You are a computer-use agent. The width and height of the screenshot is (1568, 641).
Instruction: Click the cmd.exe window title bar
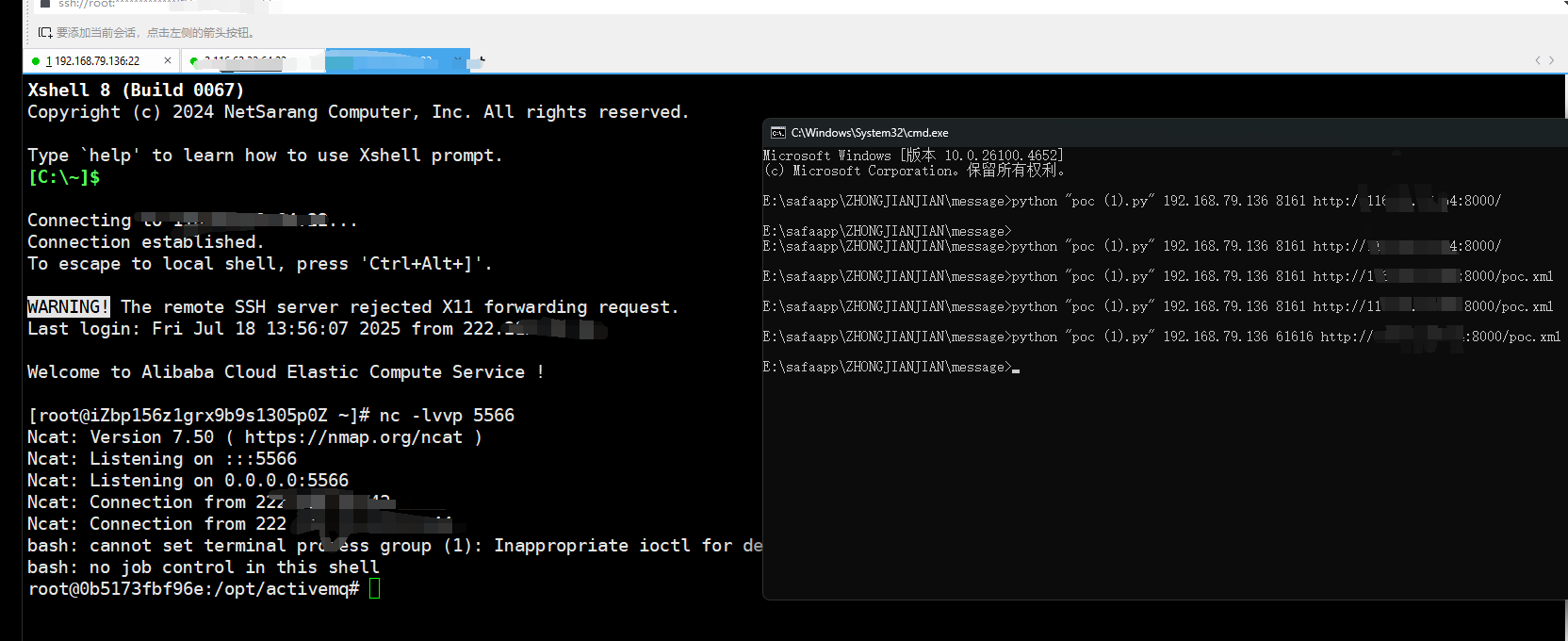pyautogui.click(x=1165, y=133)
